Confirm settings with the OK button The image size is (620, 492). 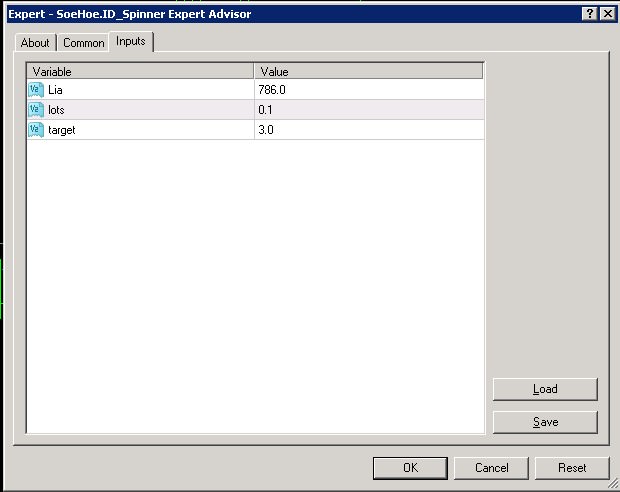[x=410, y=468]
